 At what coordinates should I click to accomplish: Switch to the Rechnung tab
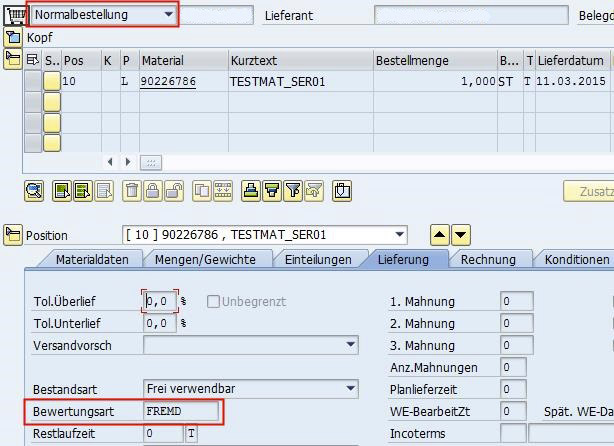click(x=488, y=259)
